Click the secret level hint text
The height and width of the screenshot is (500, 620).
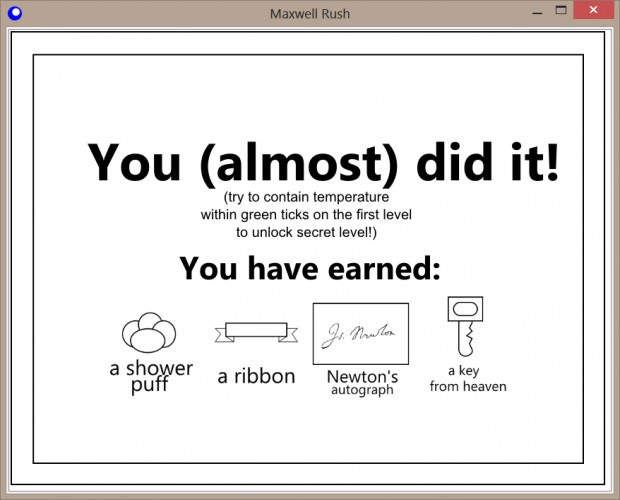306,214
